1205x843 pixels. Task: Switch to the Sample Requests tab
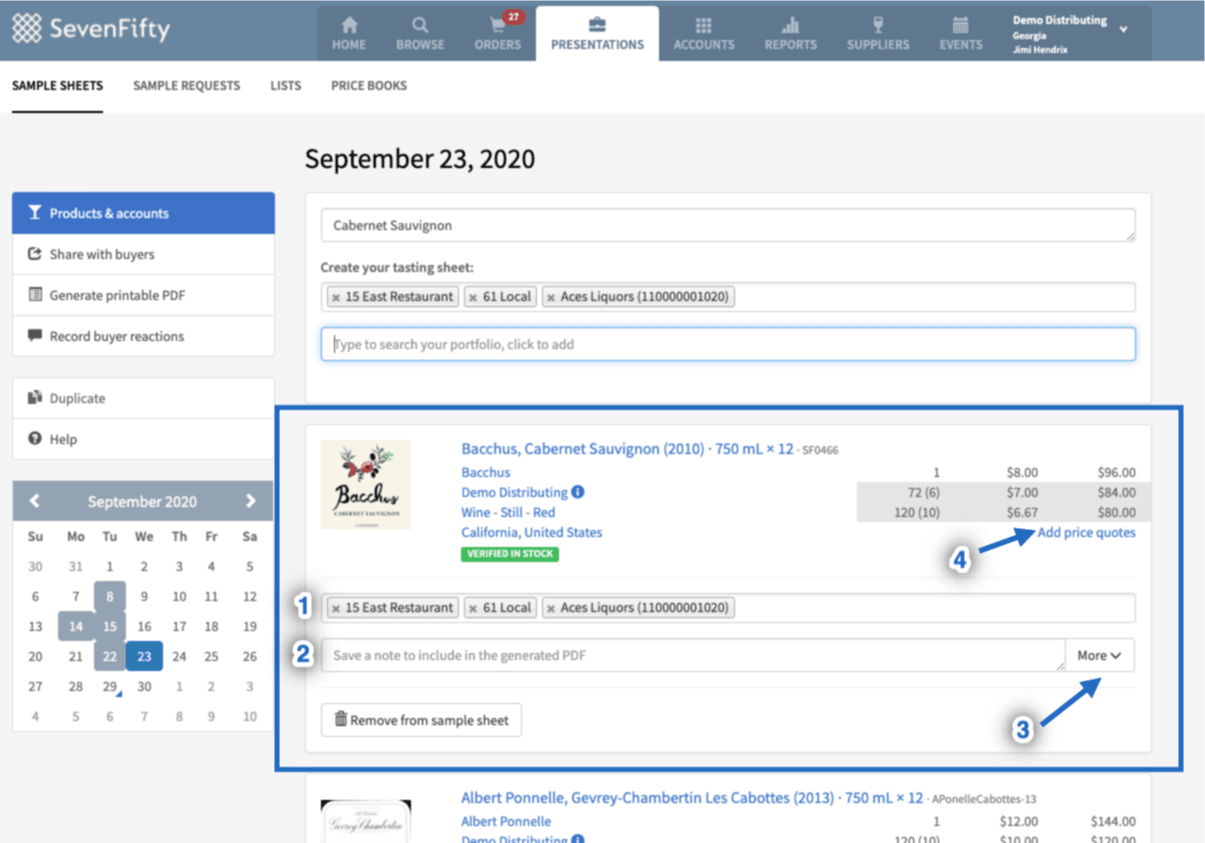(187, 86)
